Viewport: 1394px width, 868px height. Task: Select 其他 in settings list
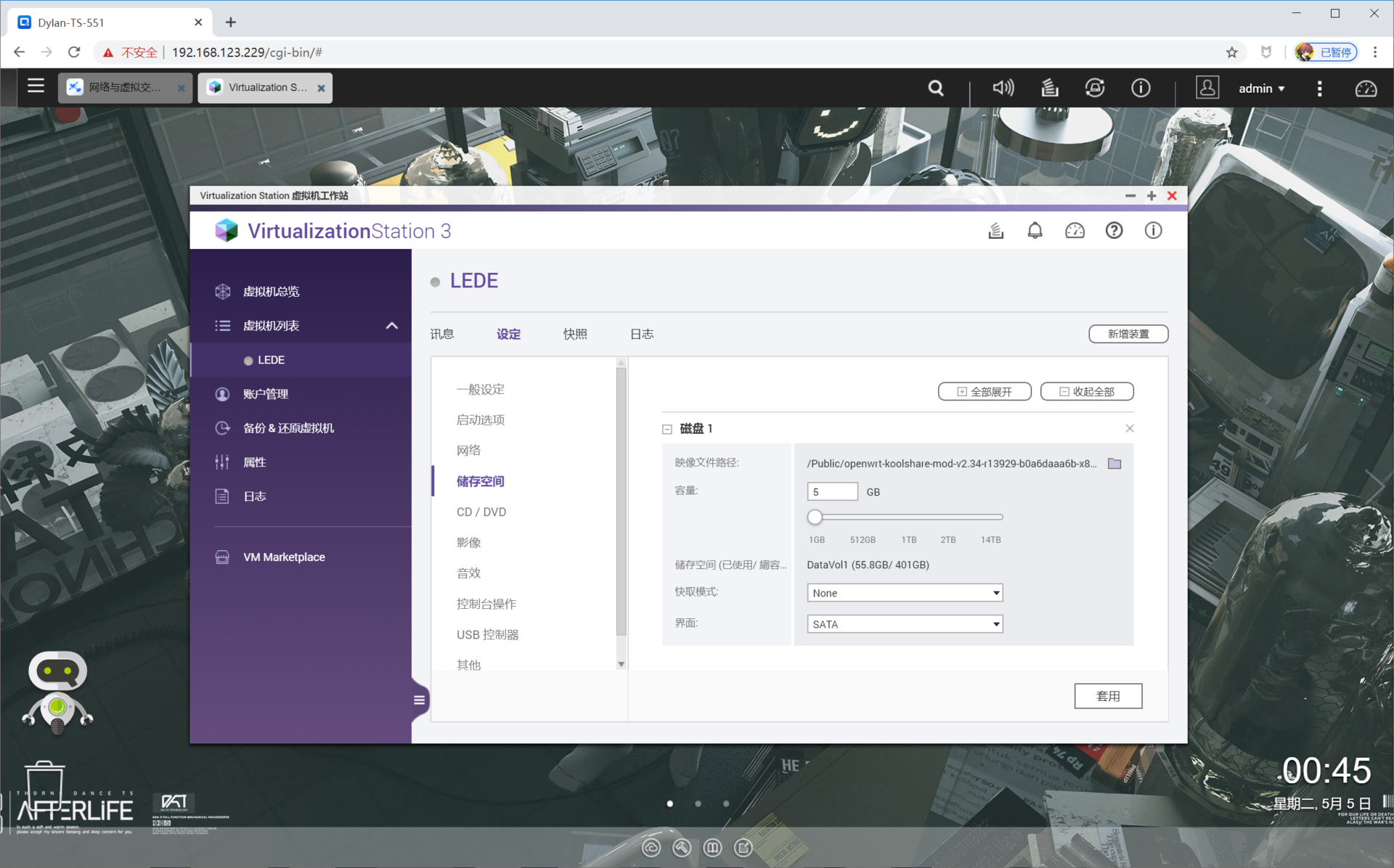pos(469,664)
